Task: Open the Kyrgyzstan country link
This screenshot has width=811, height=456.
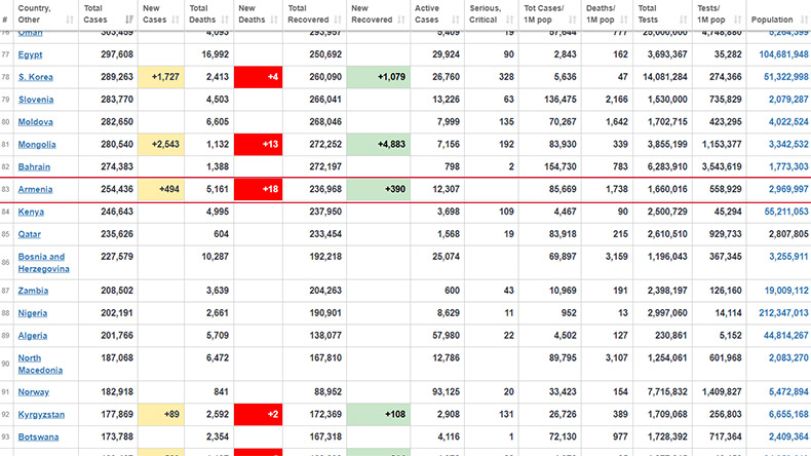Action: (41, 414)
